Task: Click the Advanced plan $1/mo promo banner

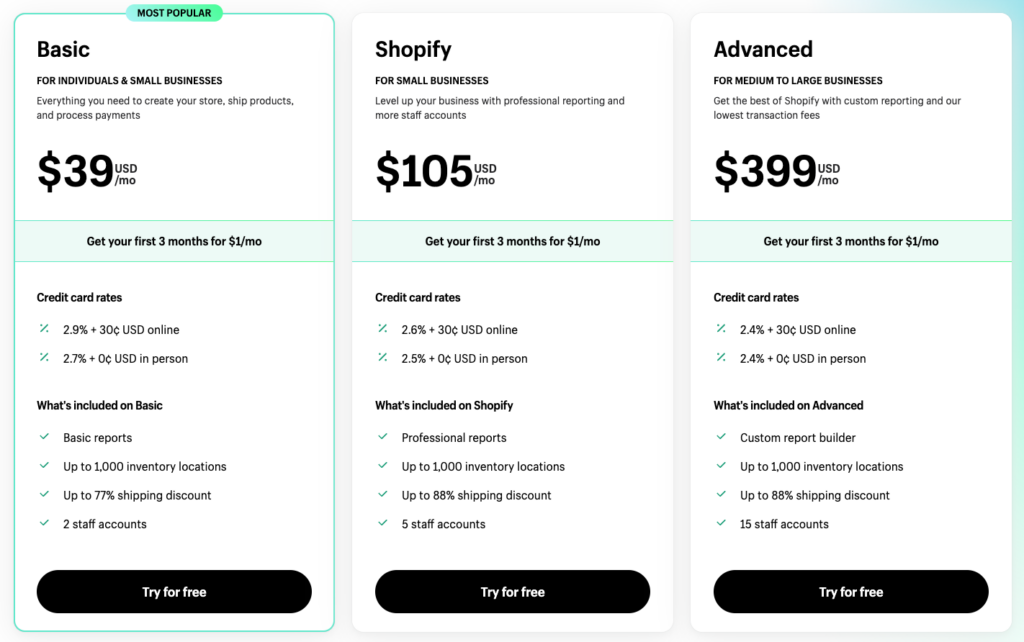Action: coord(851,241)
